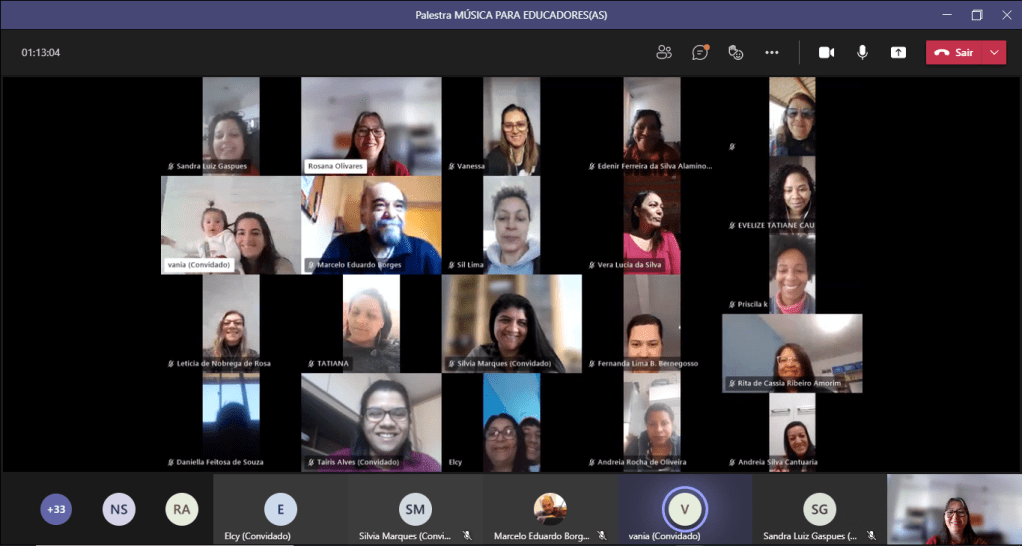Click the +33 overflow participants badge
The image size is (1022, 546).
pyautogui.click(x=56, y=509)
